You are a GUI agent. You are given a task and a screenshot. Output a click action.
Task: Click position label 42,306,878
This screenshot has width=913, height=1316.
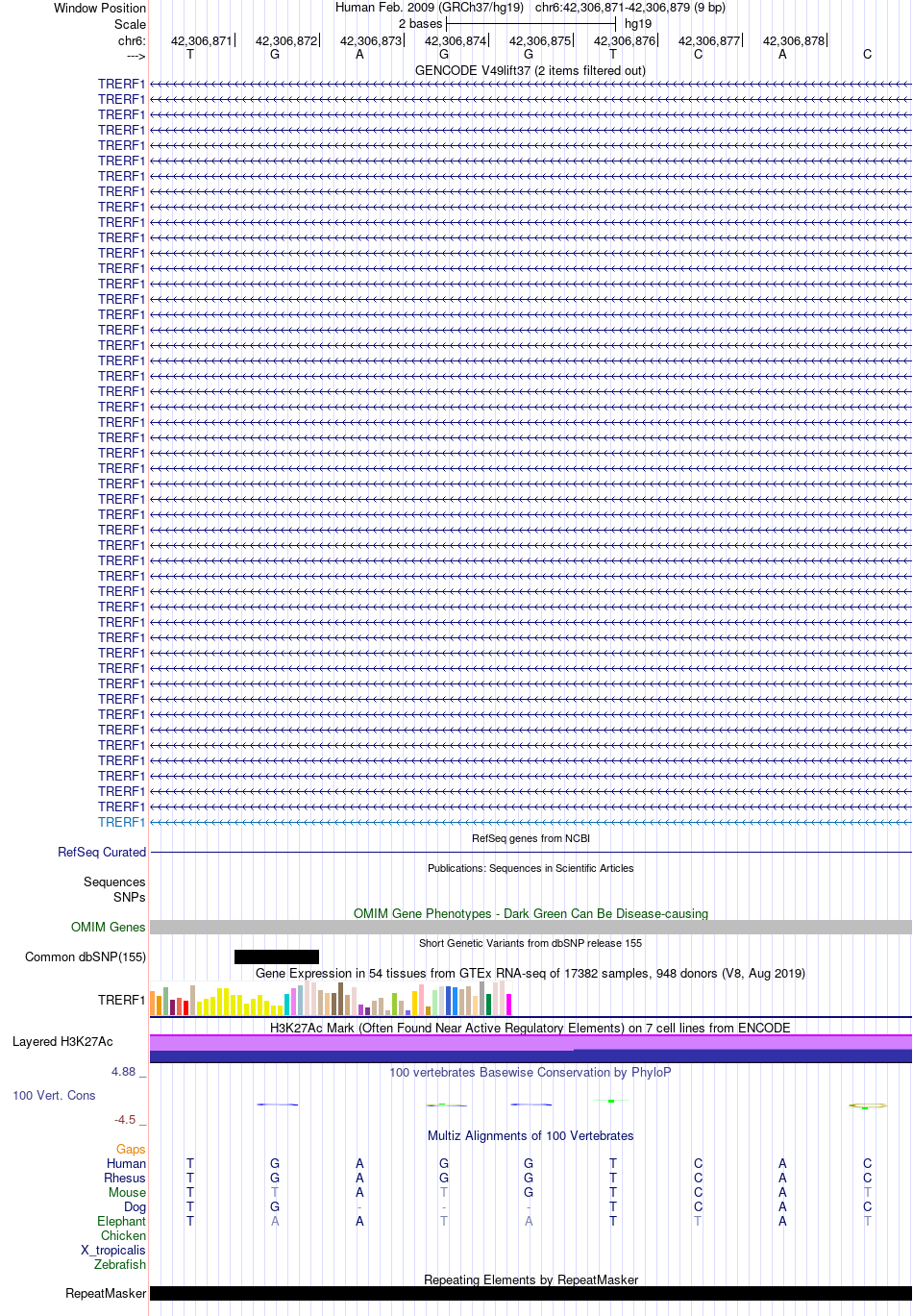pyautogui.click(x=794, y=41)
